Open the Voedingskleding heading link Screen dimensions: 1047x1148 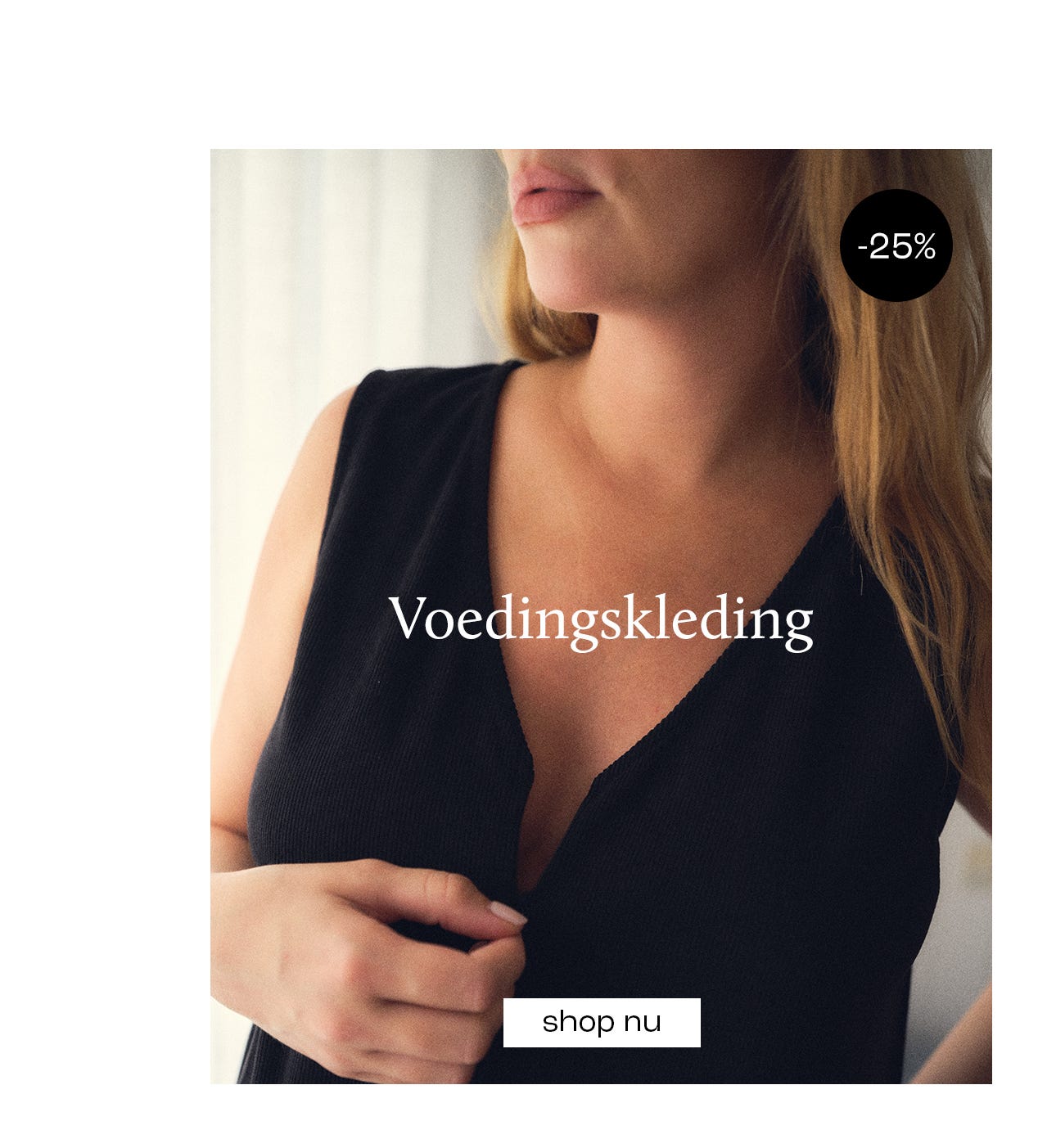click(602, 620)
